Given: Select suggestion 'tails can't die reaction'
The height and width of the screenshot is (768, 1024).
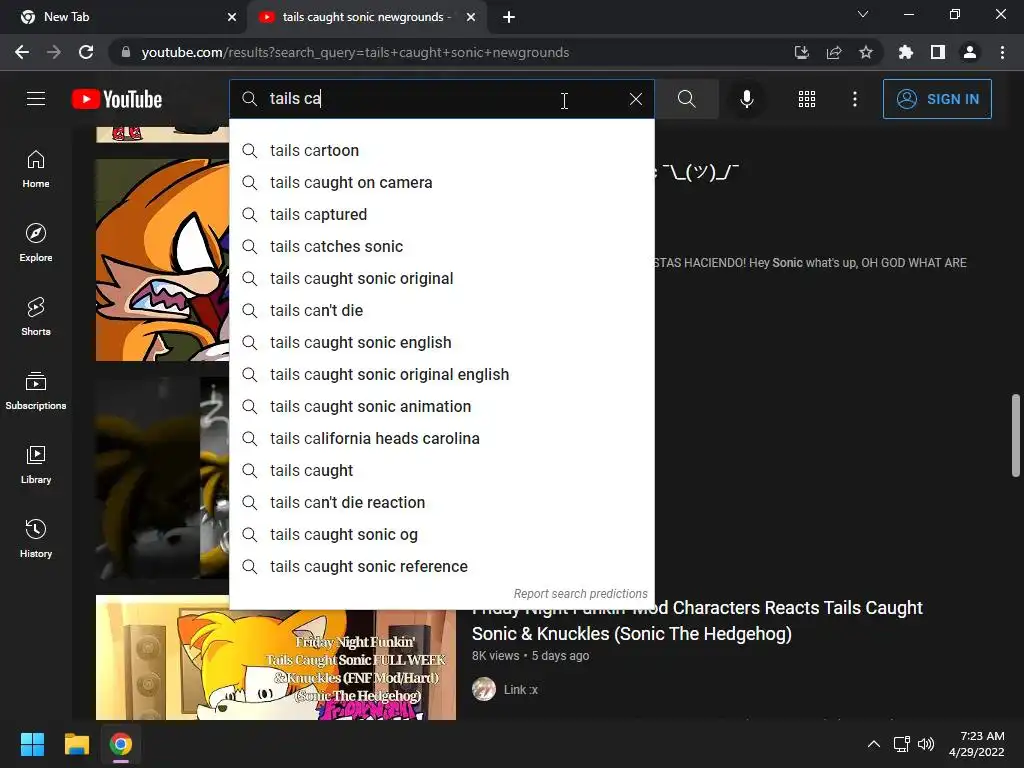Looking at the screenshot, I should point(441,502).
